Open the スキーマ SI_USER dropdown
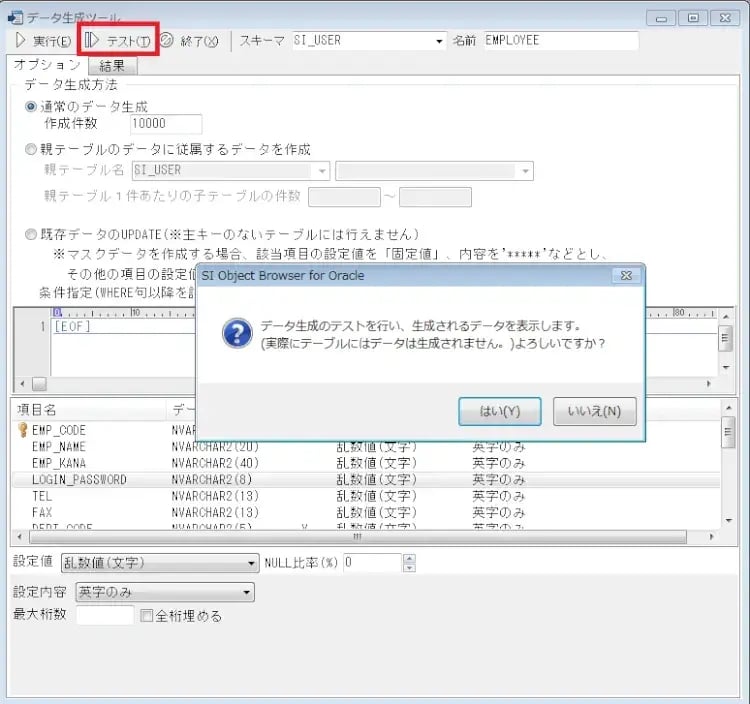This screenshot has width=750, height=704. (x=439, y=41)
